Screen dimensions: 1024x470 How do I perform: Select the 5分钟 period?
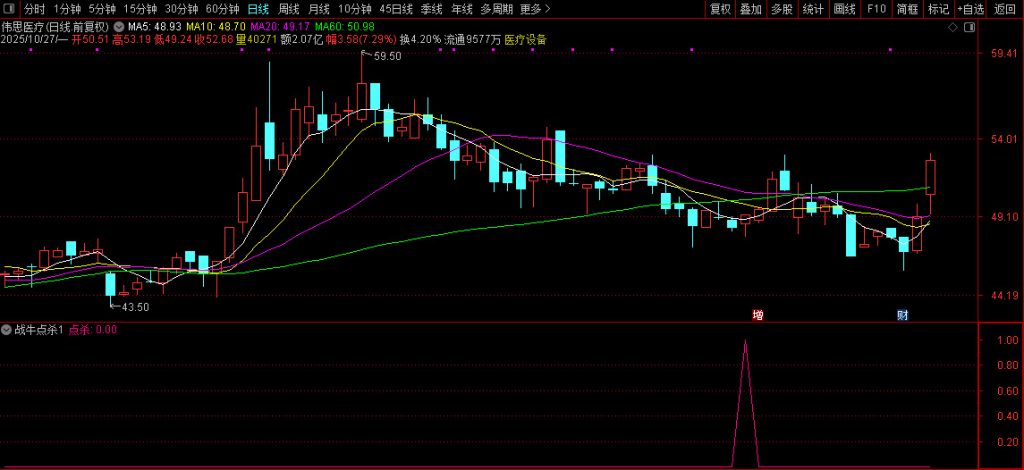pyautogui.click(x=102, y=9)
